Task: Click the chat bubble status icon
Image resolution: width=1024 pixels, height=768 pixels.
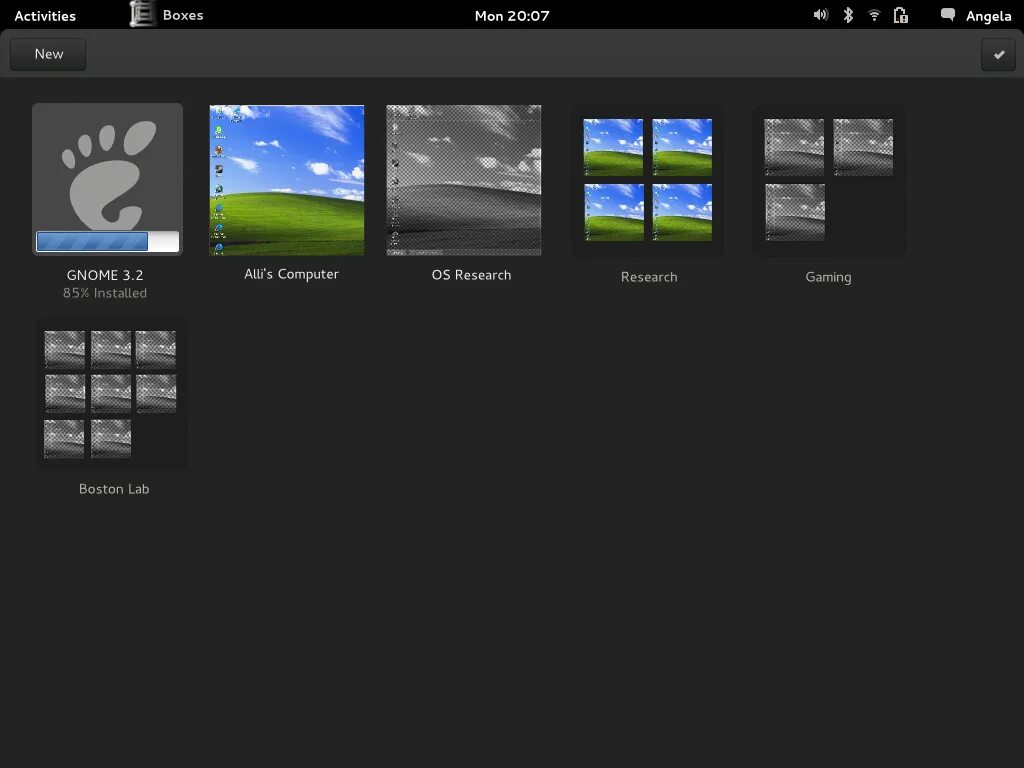Action: (x=948, y=15)
